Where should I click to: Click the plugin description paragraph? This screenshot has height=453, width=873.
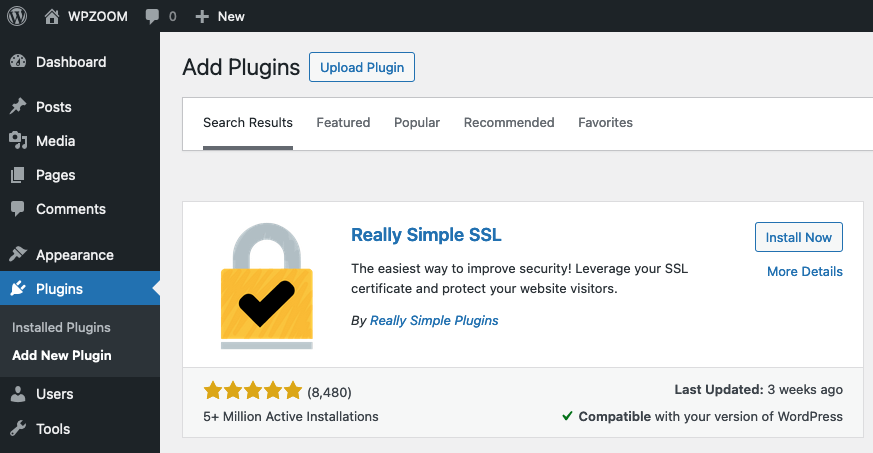[x=519, y=278]
